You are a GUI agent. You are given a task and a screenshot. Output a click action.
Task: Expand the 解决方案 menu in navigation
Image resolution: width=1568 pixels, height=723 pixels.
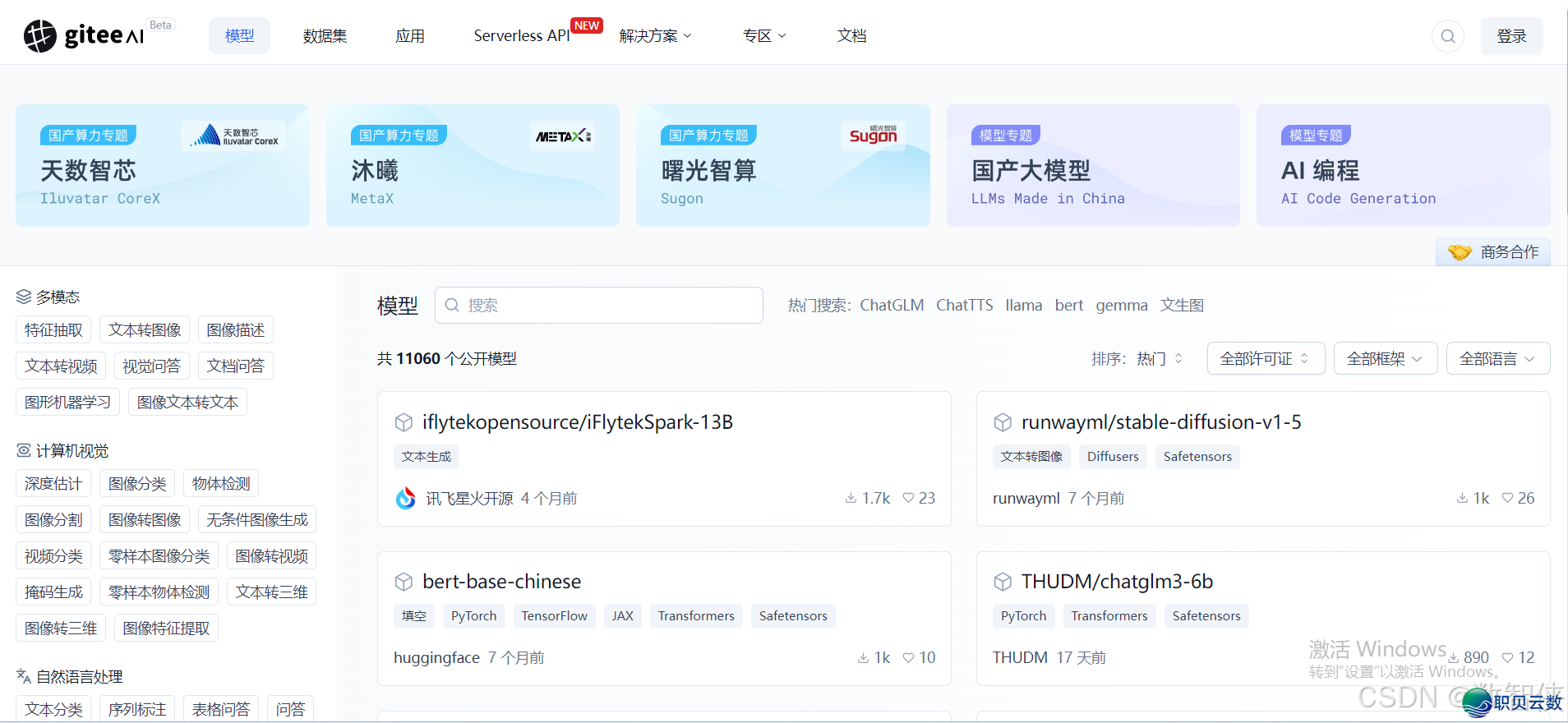click(655, 36)
